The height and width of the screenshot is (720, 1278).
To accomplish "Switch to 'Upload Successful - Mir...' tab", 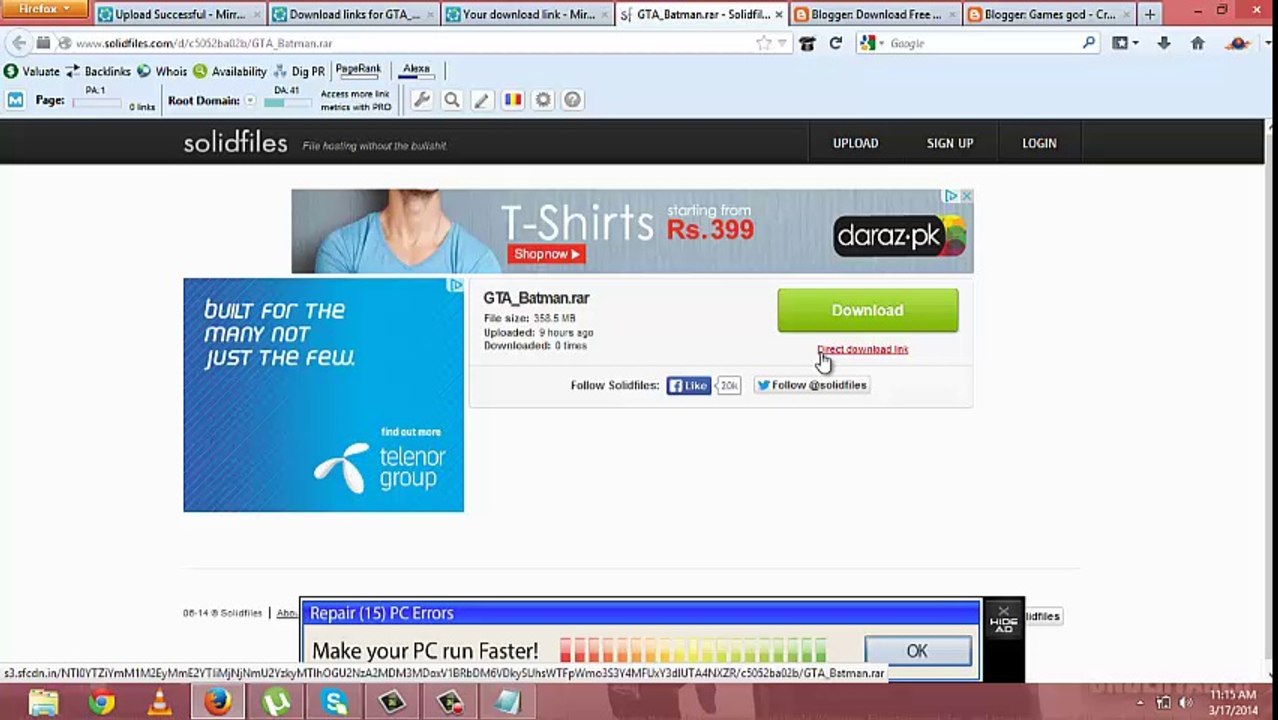I will tap(179, 14).
